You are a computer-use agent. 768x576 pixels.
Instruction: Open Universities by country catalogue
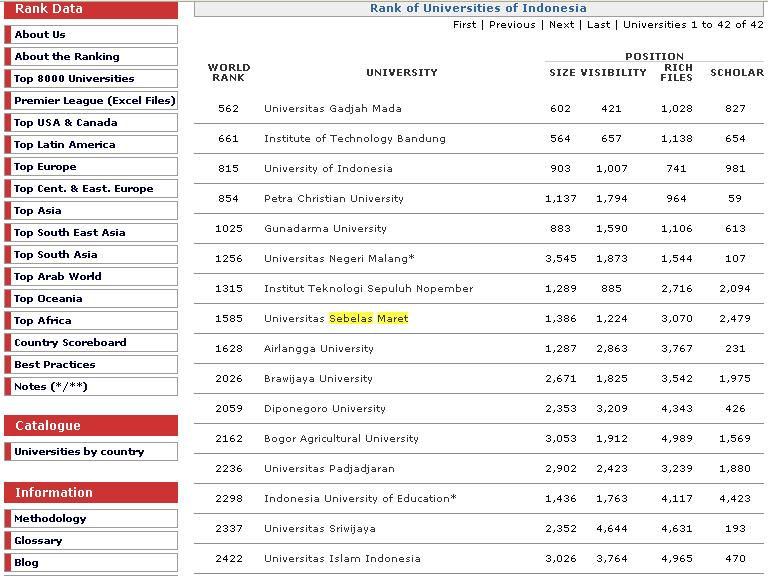[91, 452]
